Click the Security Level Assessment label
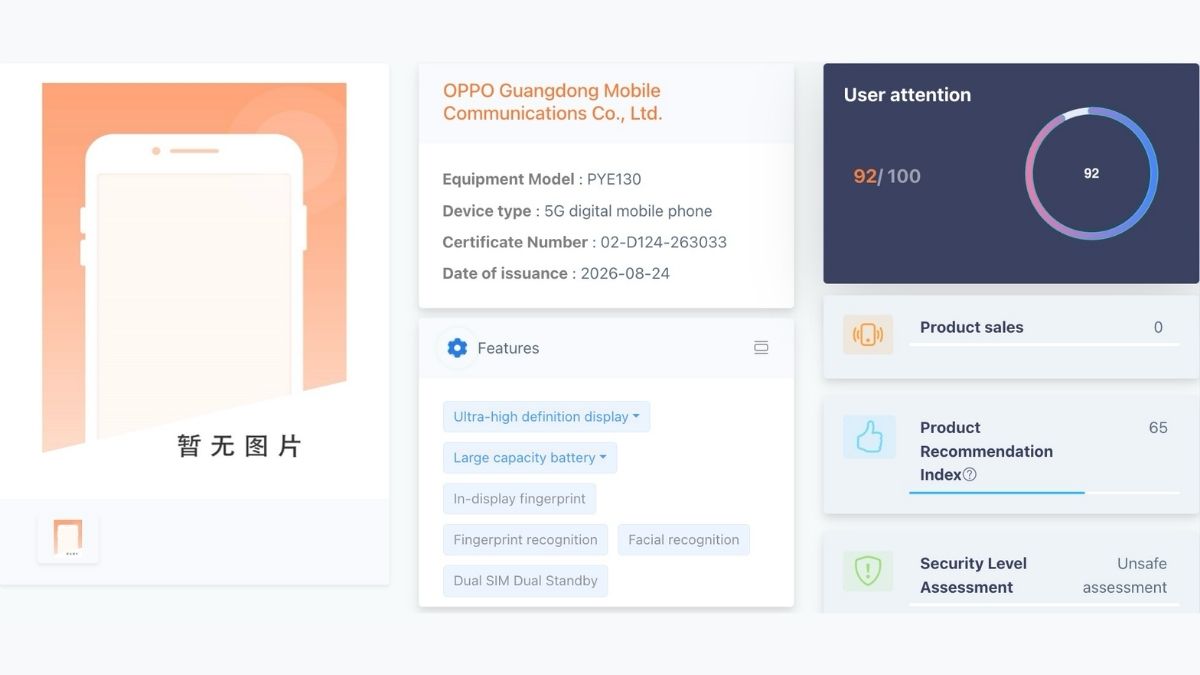Image resolution: width=1200 pixels, height=675 pixels. pyautogui.click(x=973, y=575)
